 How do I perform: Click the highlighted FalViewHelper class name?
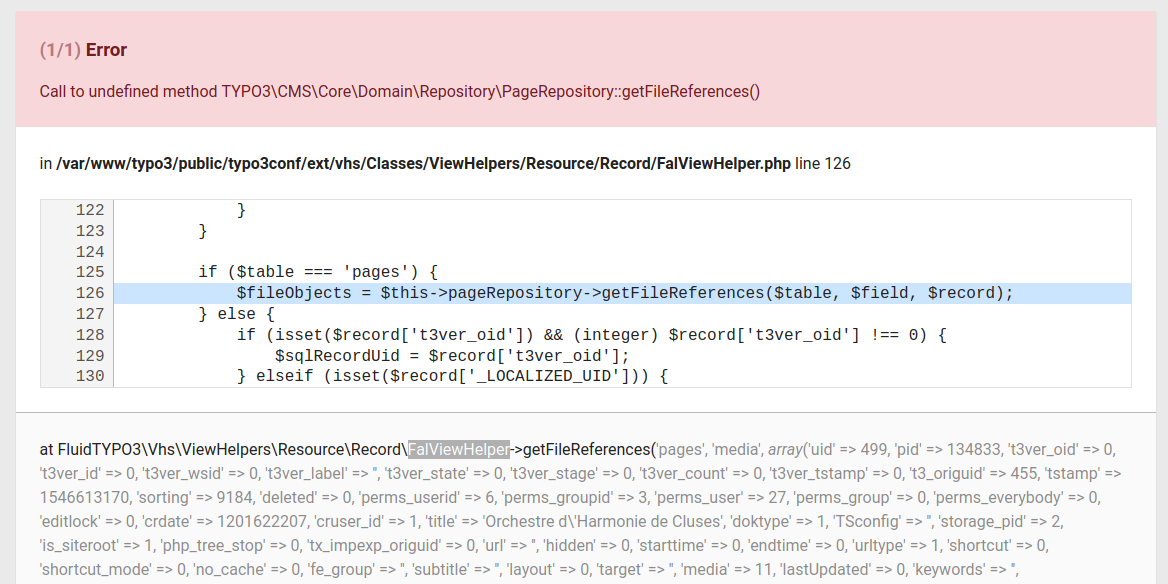pos(459,449)
